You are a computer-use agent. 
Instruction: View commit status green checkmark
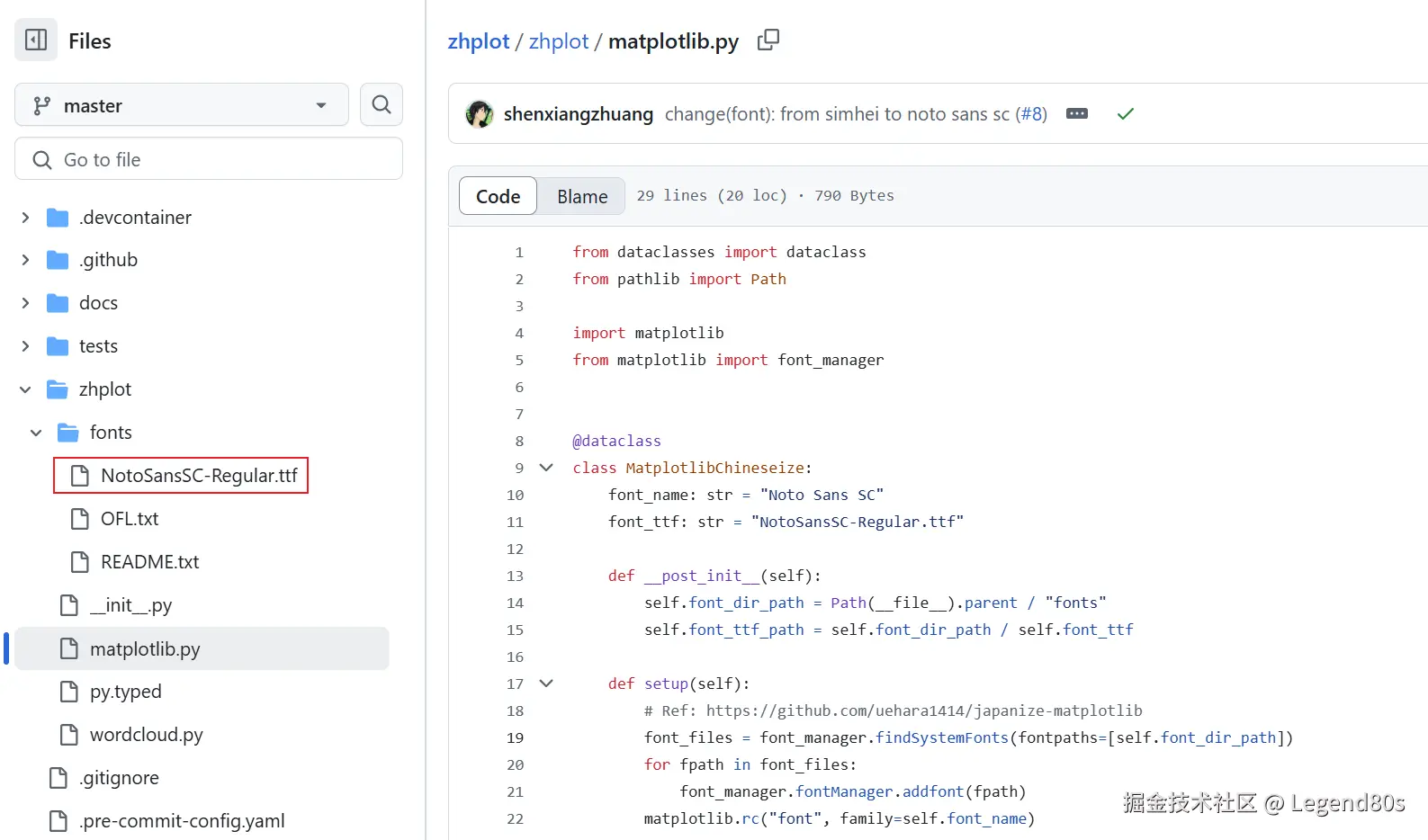click(1126, 114)
